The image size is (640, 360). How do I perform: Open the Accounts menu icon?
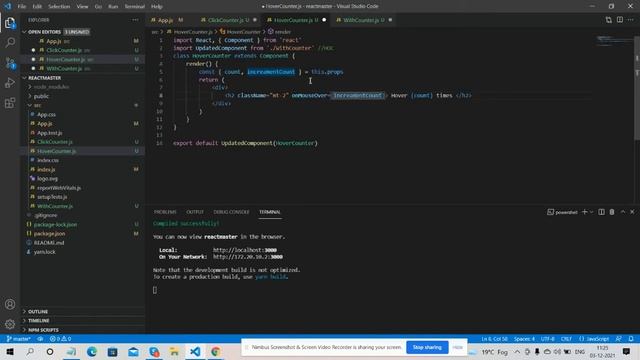[x=10, y=304]
